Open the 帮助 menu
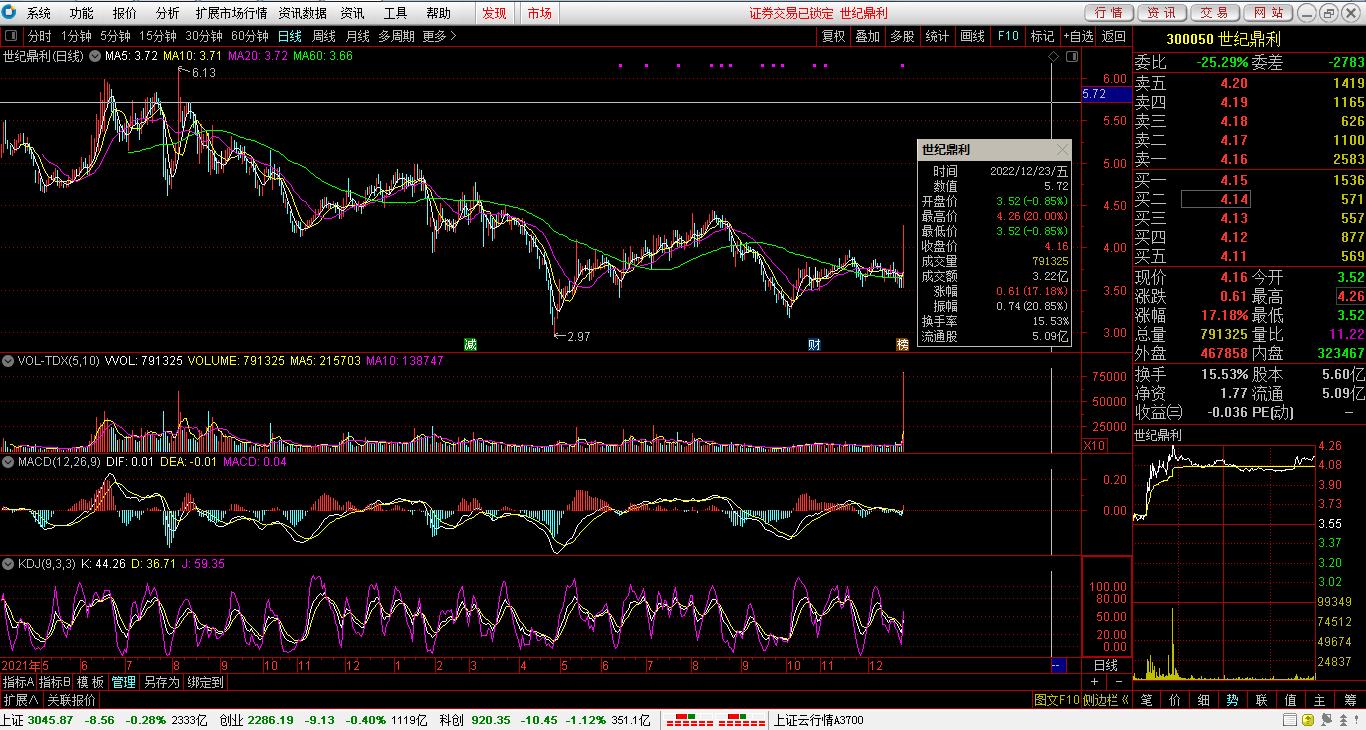Image resolution: width=1366 pixels, height=730 pixels. pos(438,13)
